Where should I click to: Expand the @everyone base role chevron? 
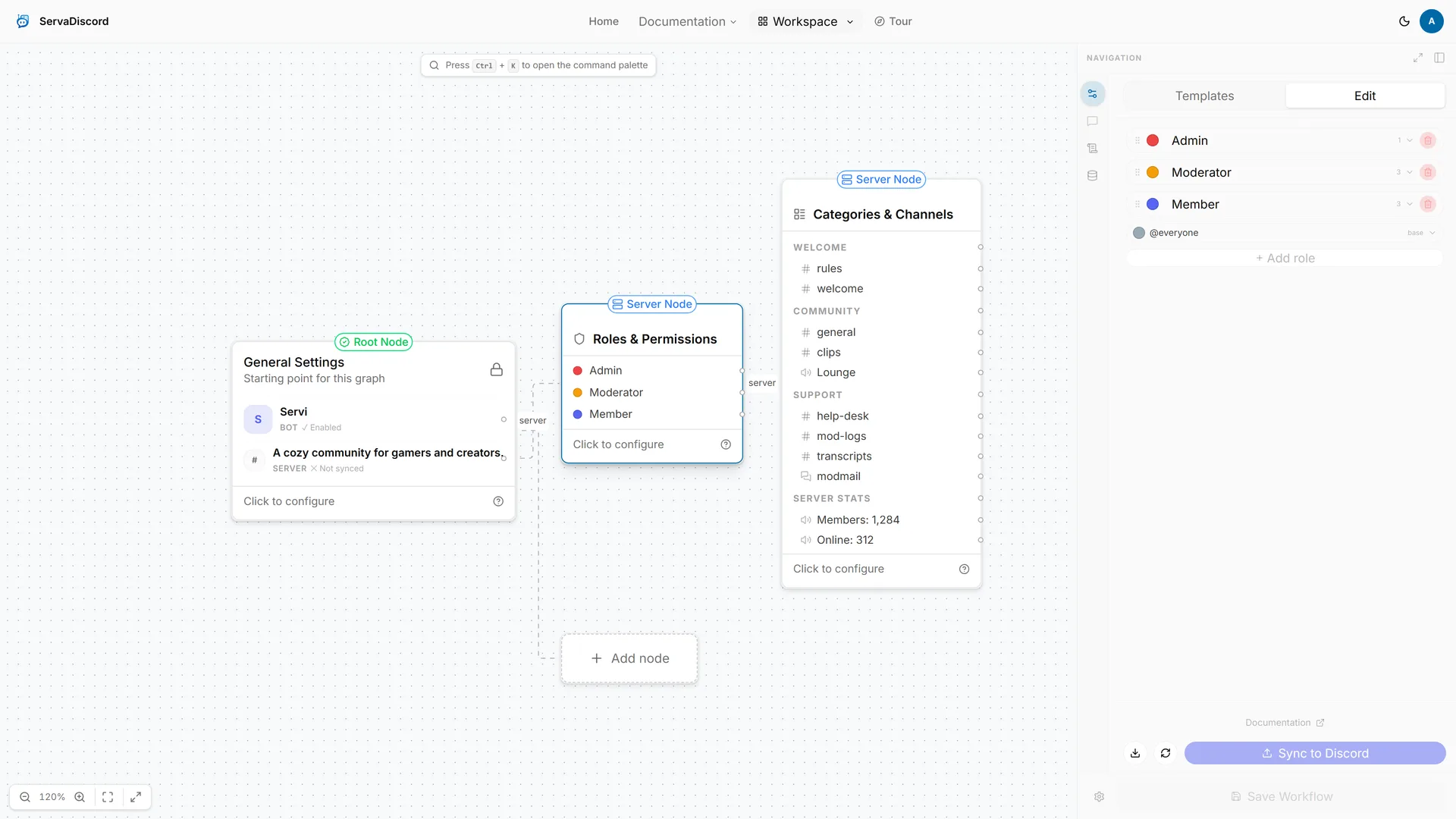tap(1432, 233)
